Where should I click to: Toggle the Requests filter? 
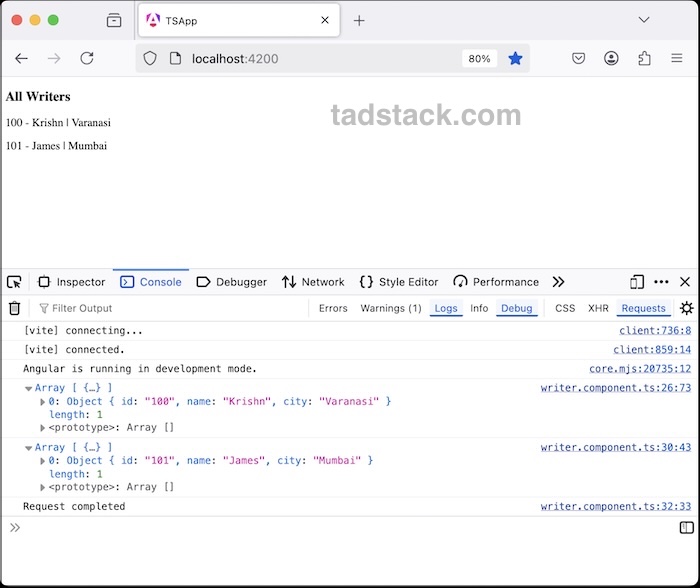tap(643, 308)
